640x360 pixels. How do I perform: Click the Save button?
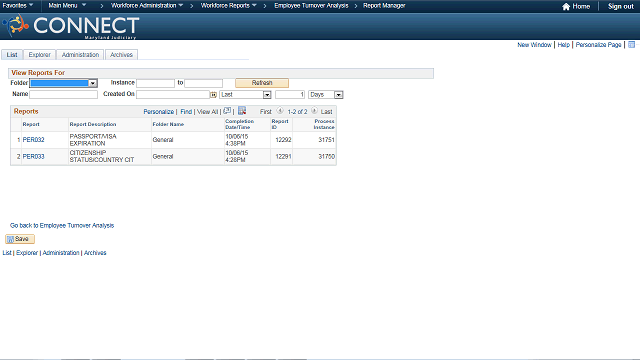click(20, 239)
